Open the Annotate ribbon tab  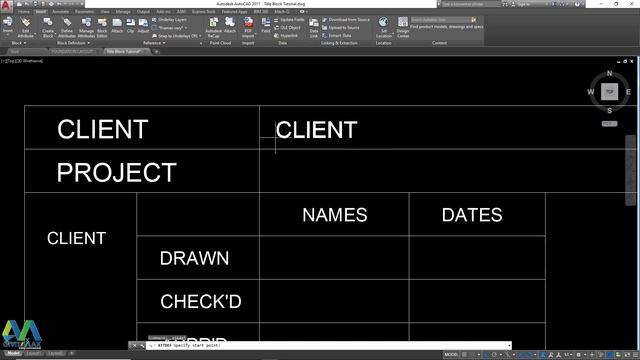[60, 12]
